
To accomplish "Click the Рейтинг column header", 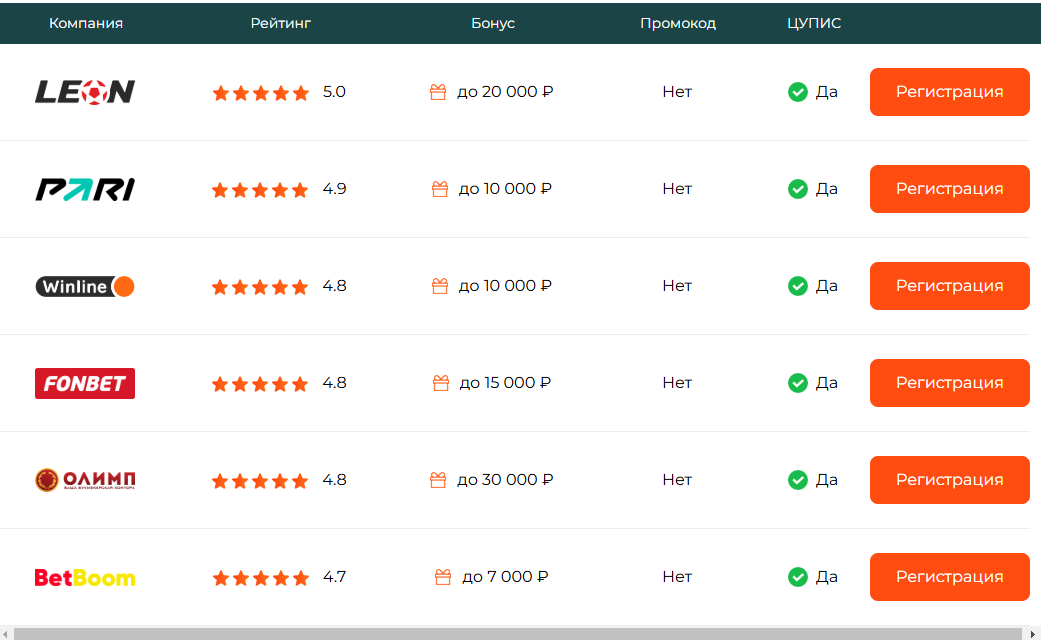I will pyautogui.click(x=281, y=24).
